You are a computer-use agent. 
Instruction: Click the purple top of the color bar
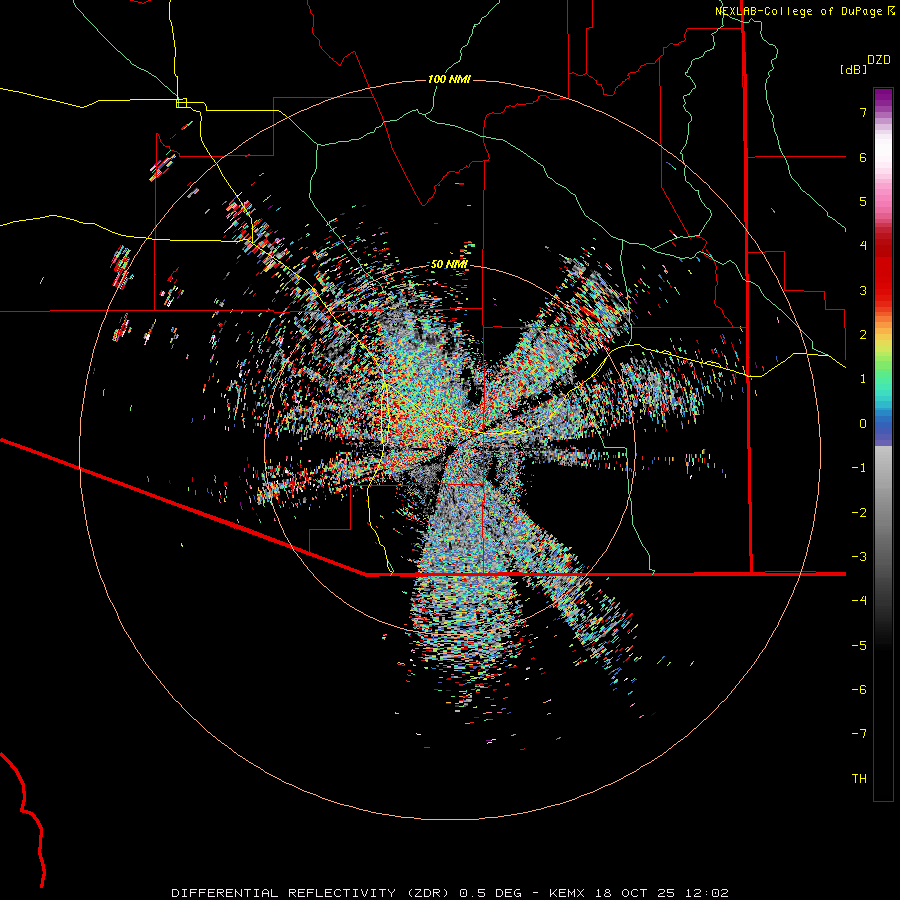point(883,96)
